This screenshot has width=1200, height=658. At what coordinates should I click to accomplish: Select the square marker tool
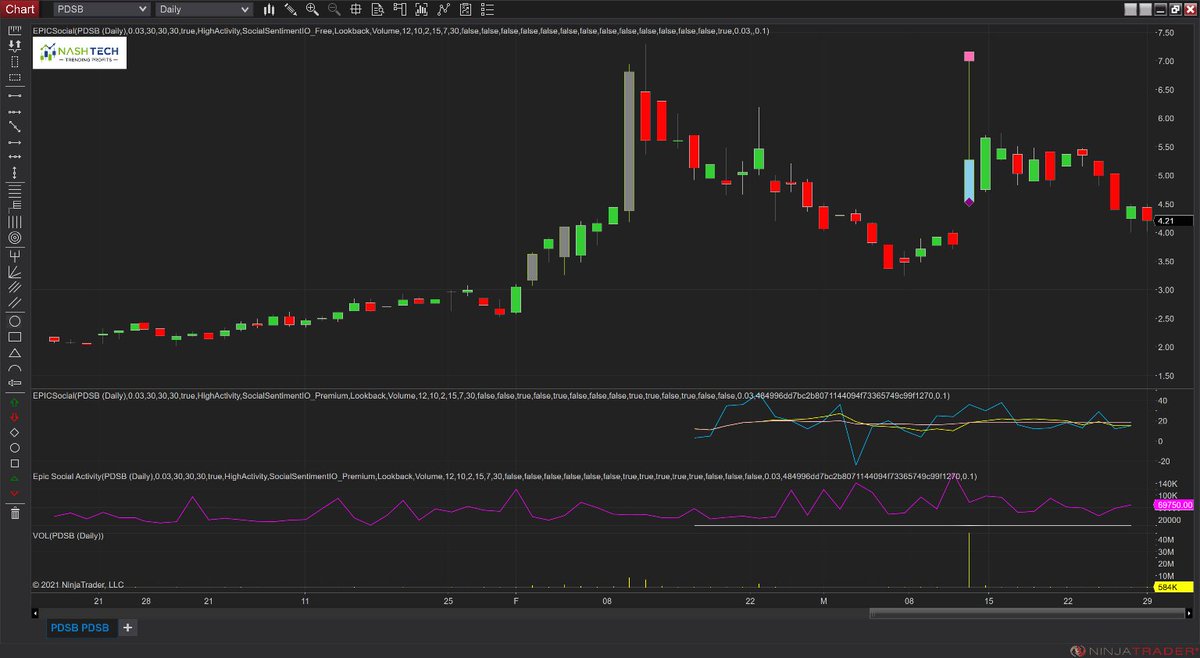tap(15, 464)
